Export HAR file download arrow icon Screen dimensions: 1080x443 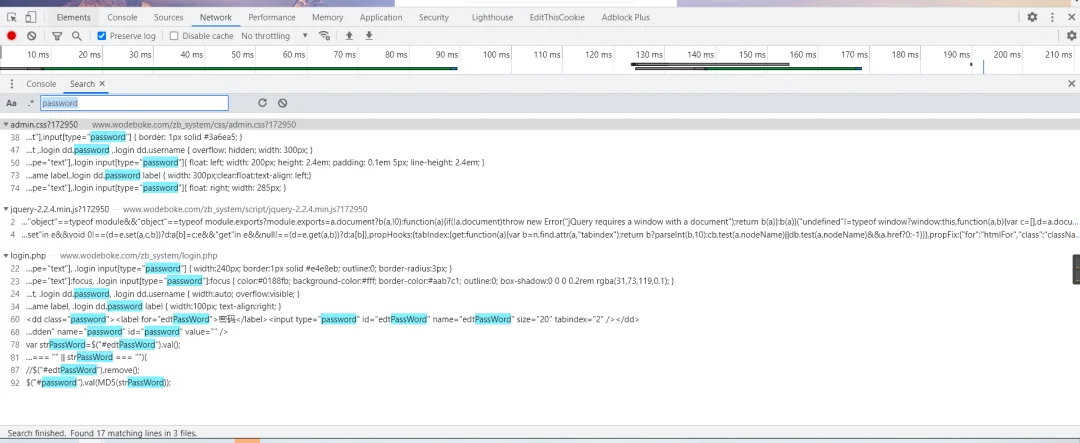[369, 36]
